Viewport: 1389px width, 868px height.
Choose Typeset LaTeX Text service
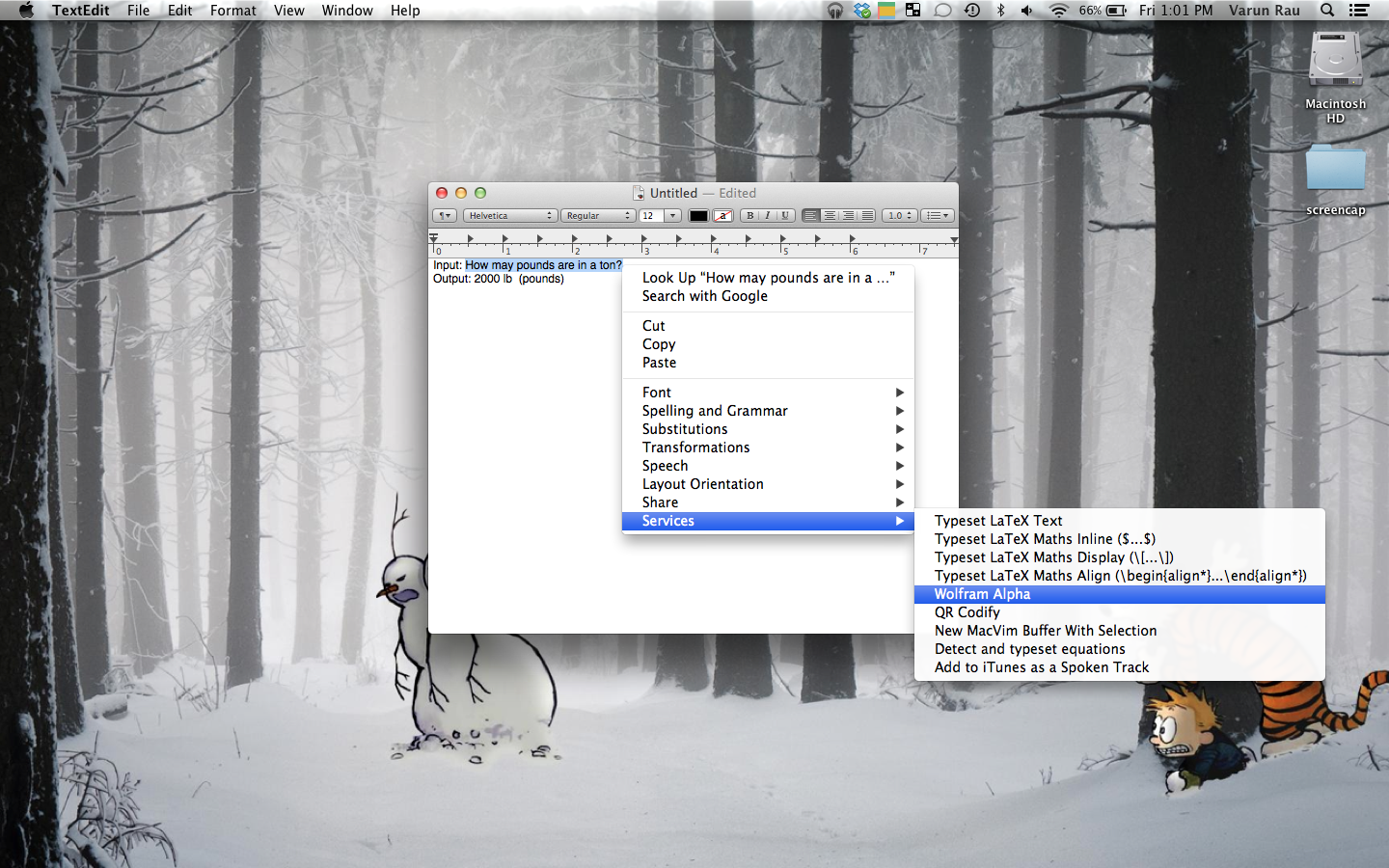1119,521
